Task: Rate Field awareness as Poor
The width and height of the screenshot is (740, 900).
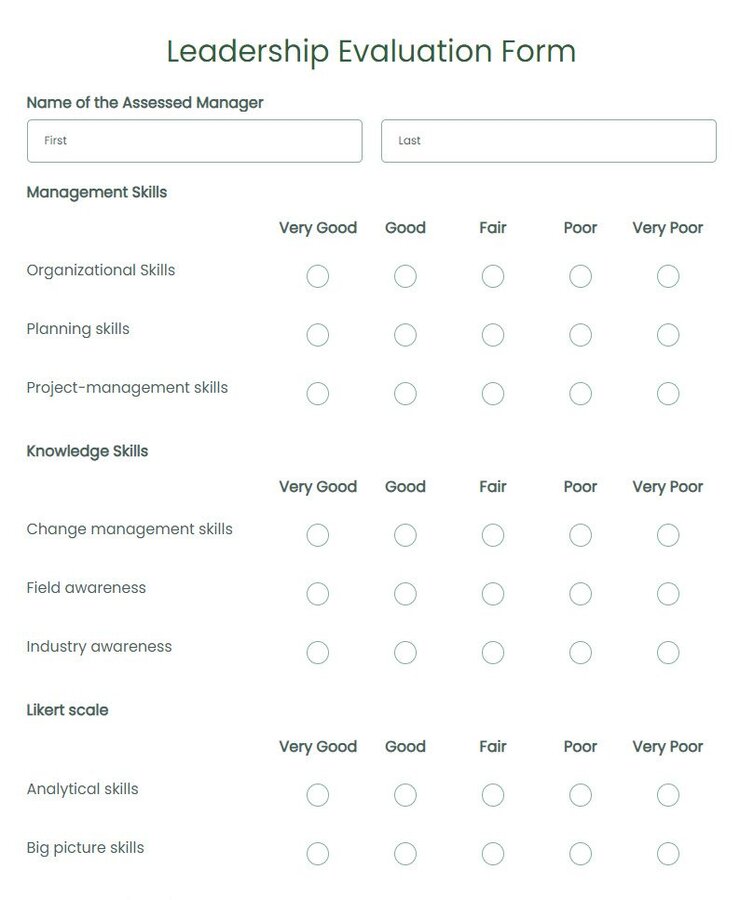Action: pyautogui.click(x=580, y=594)
